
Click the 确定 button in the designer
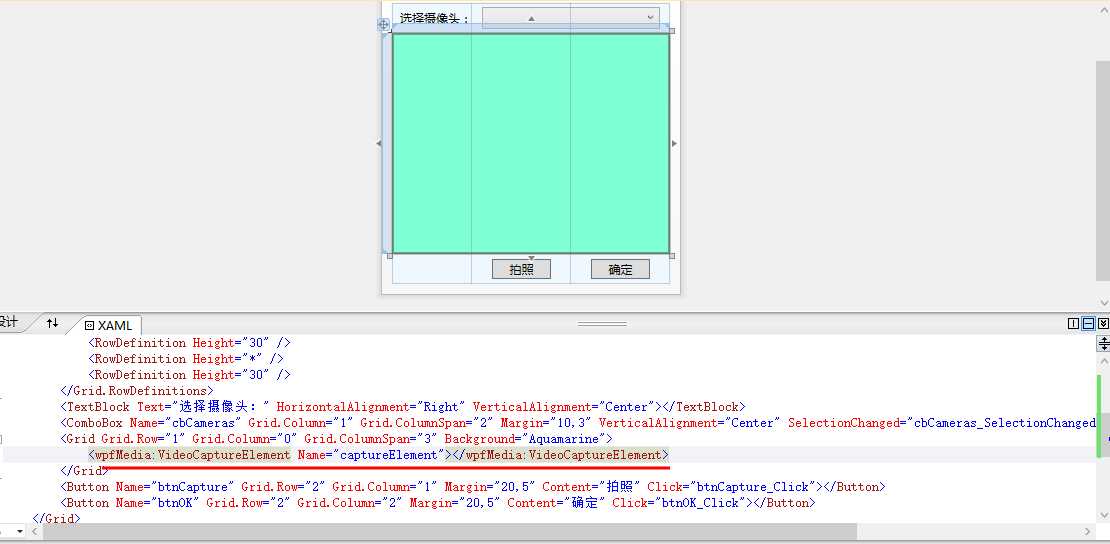click(620, 269)
